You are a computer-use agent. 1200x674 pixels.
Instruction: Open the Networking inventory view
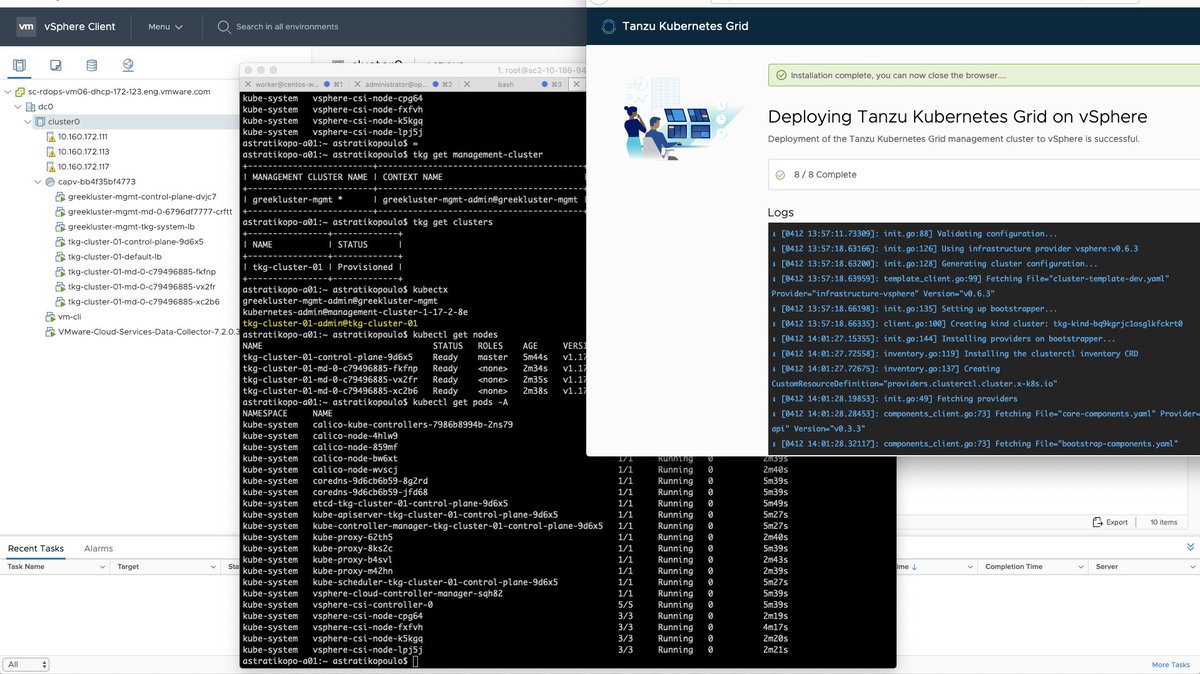tap(126, 65)
